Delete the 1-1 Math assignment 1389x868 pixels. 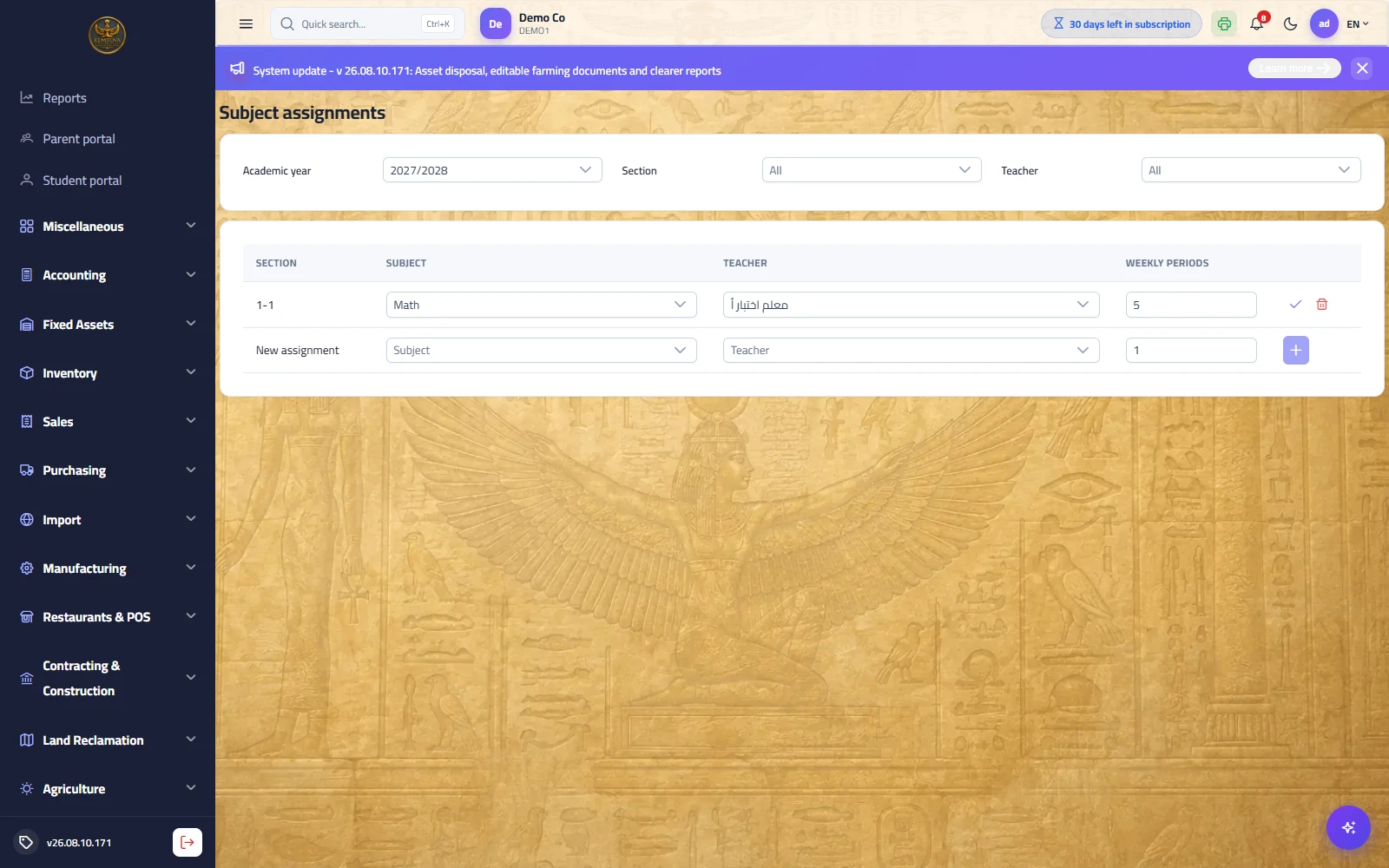click(x=1322, y=305)
